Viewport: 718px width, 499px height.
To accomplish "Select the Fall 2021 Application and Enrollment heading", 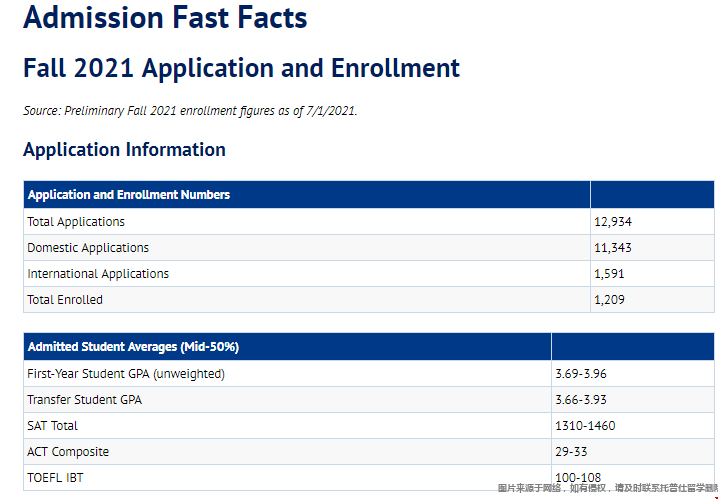I will [x=241, y=69].
